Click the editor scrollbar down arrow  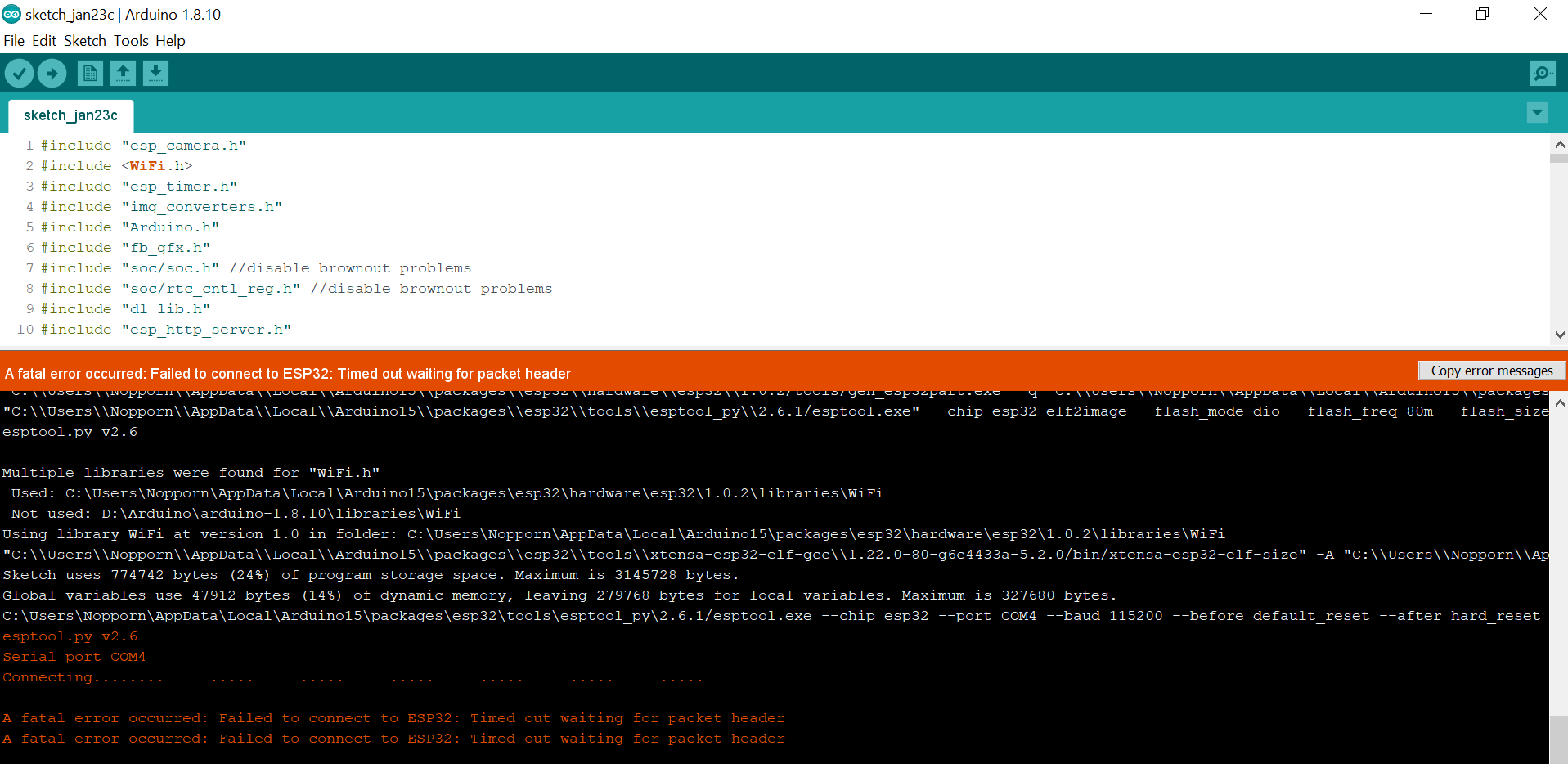point(1559,335)
